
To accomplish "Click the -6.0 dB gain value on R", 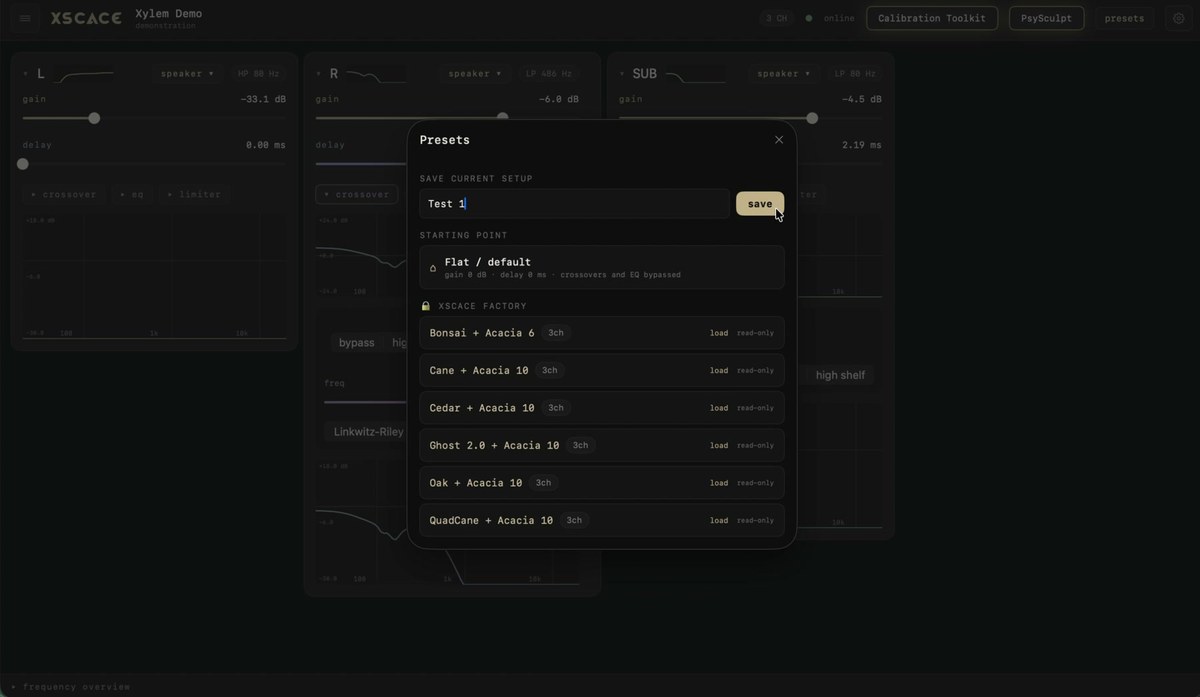I will tap(559, 100).
